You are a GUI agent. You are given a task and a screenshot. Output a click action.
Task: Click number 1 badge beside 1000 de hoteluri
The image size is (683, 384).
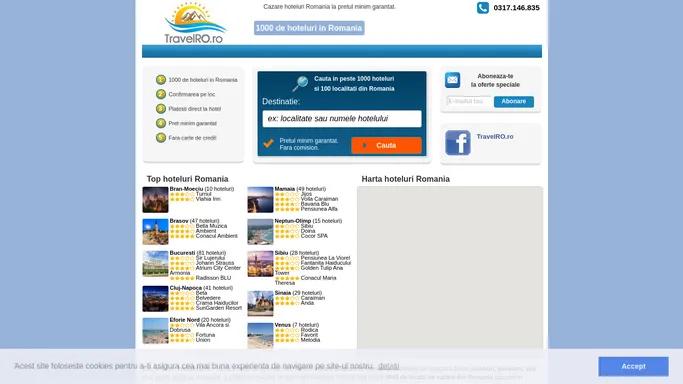pyautogui.click(x=161, y=80)
